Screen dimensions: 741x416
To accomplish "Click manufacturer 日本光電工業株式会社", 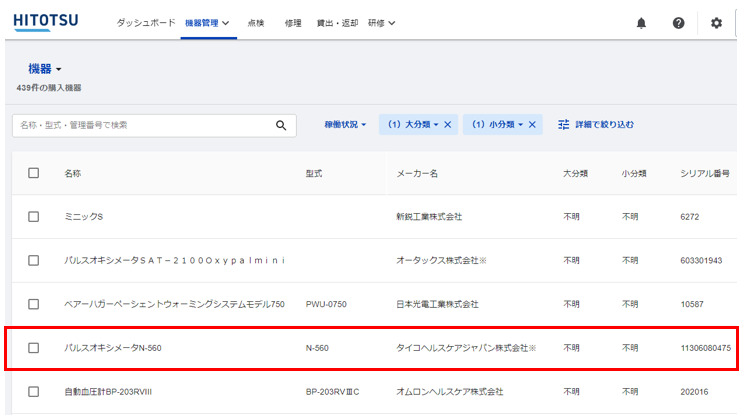I will point(437,304).
